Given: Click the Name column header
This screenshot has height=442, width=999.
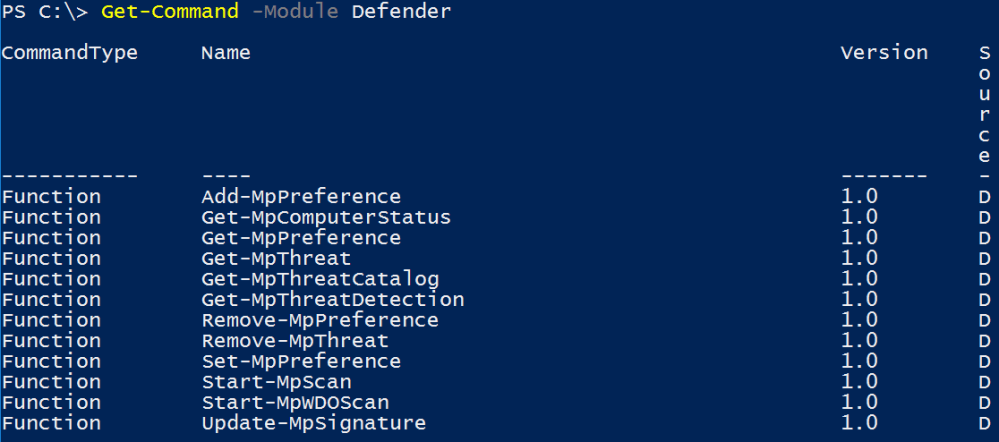Looking at the screenshot, I should 226,52.
